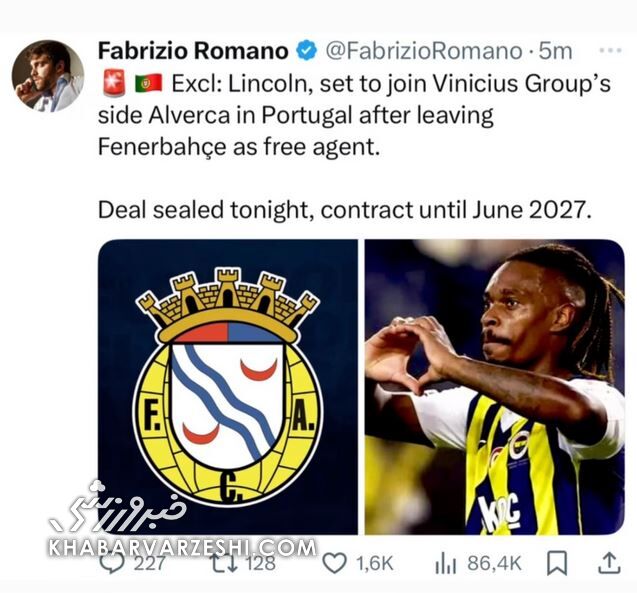Bookmark this tweet
The width and height of the screenshot is (637, 593).
click(557, 563)
